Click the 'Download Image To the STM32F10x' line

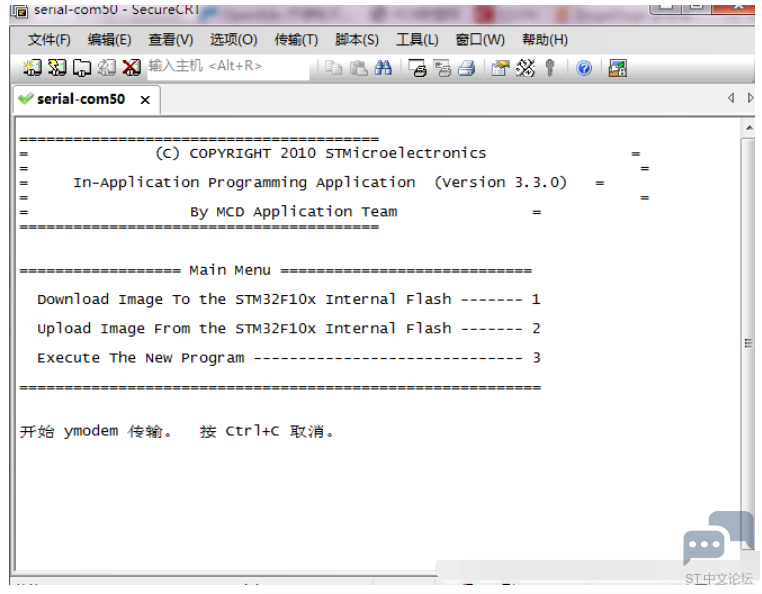289,299
